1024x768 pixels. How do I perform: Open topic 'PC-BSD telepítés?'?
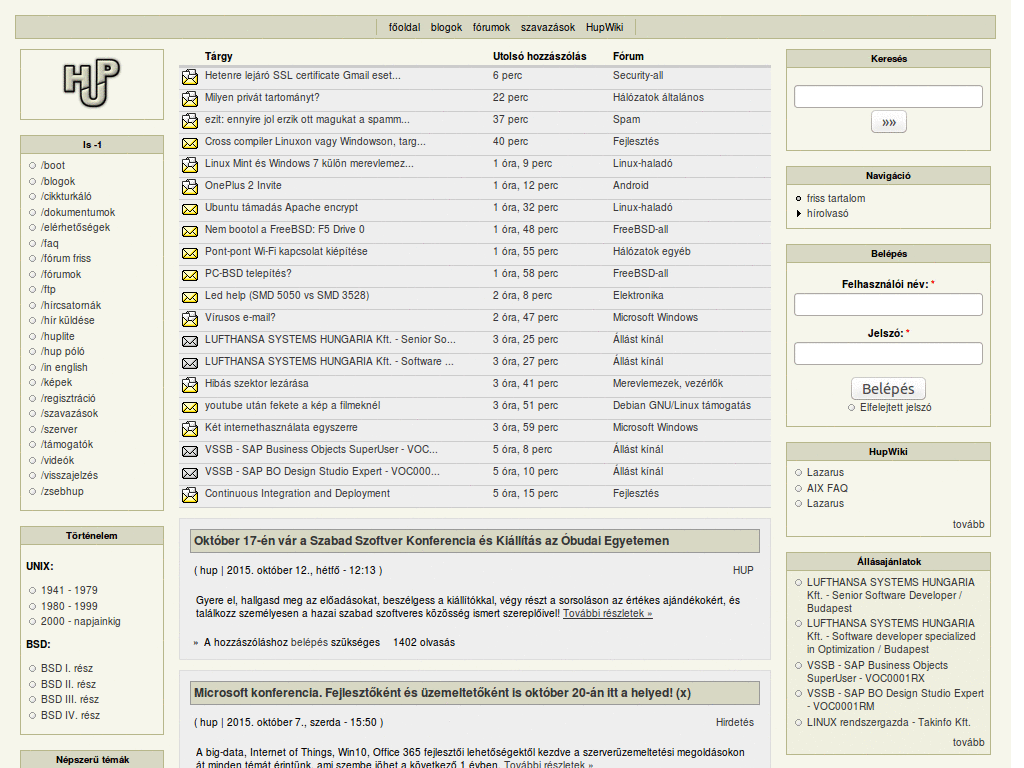248,273
